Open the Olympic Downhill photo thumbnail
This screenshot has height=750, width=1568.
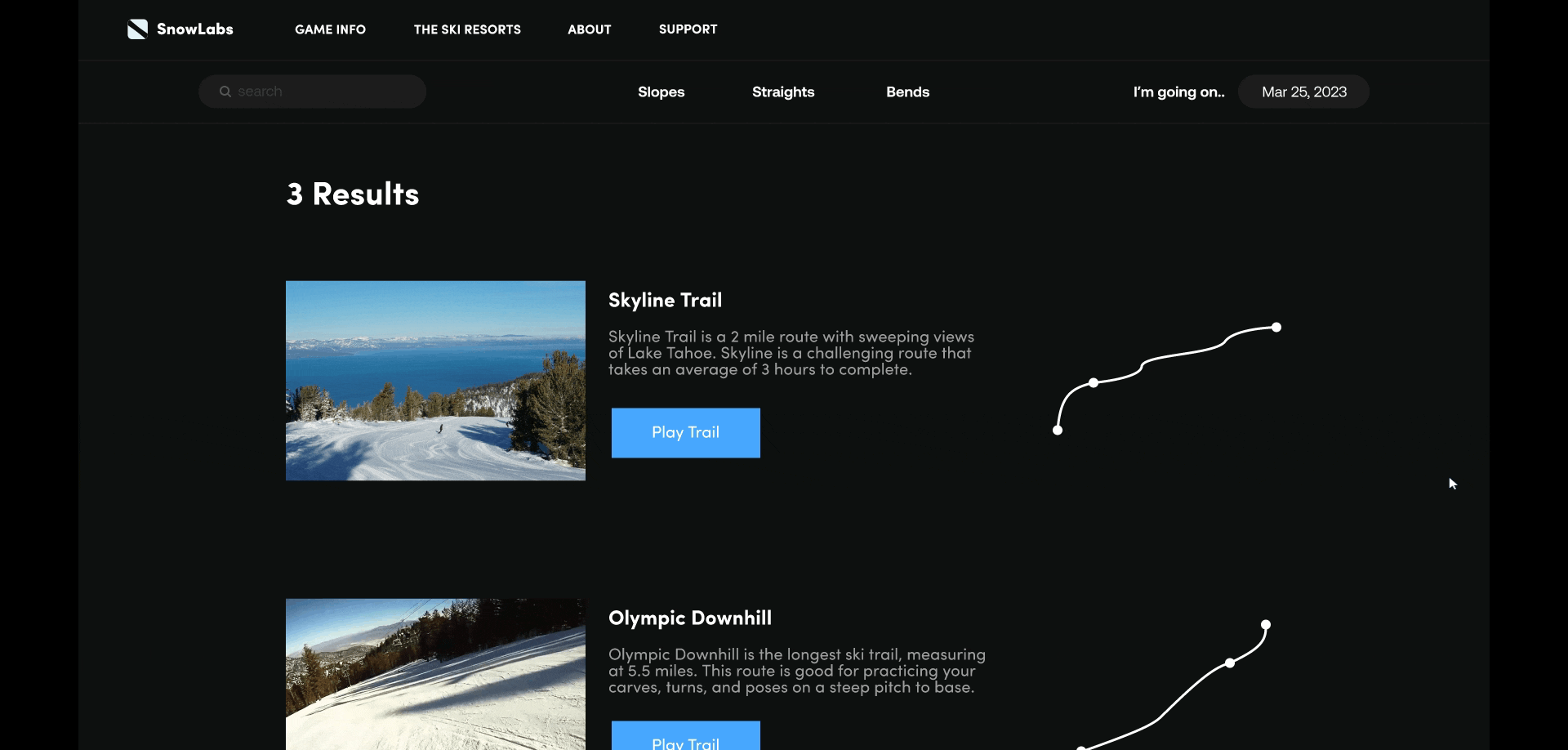tap(435, 674)
